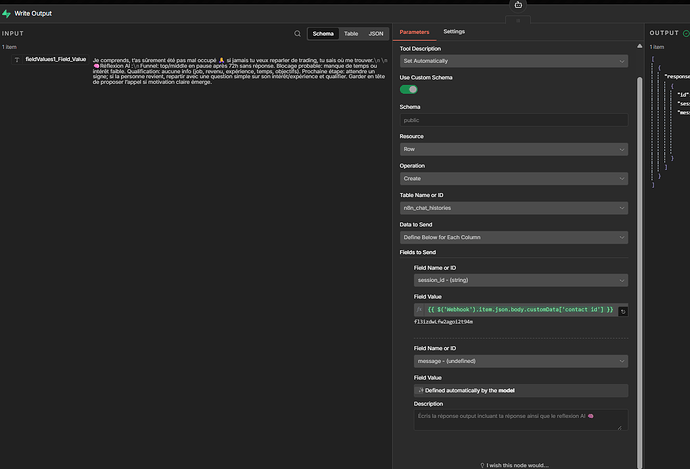Click the text type icon beside fieldValues1_Field_Value
The height and width of the screenshot is (469, 690).
[x=16, y=60]
